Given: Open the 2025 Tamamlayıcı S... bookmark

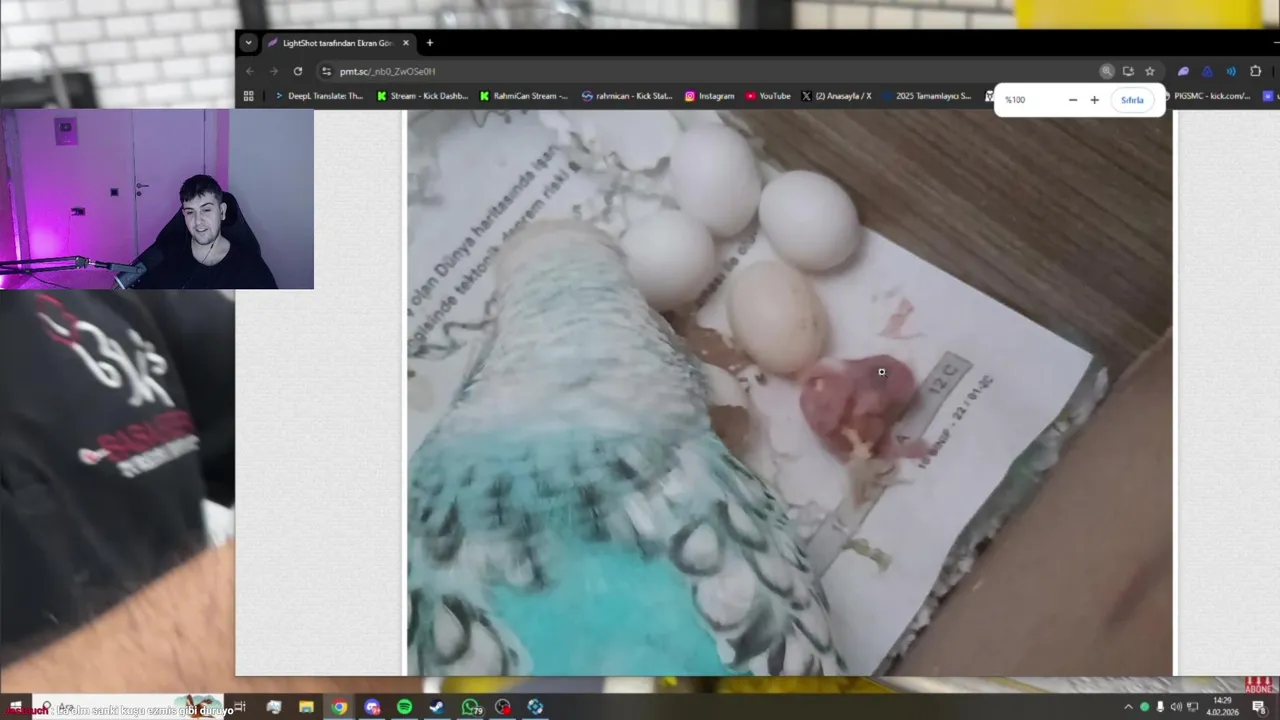Looking at the screenshot, I should click(926, 96).
